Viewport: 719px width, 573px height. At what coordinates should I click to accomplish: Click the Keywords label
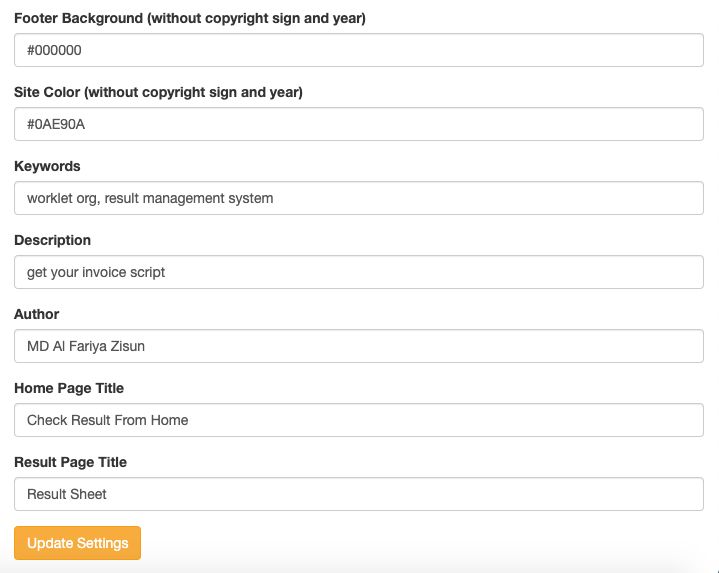47,166
